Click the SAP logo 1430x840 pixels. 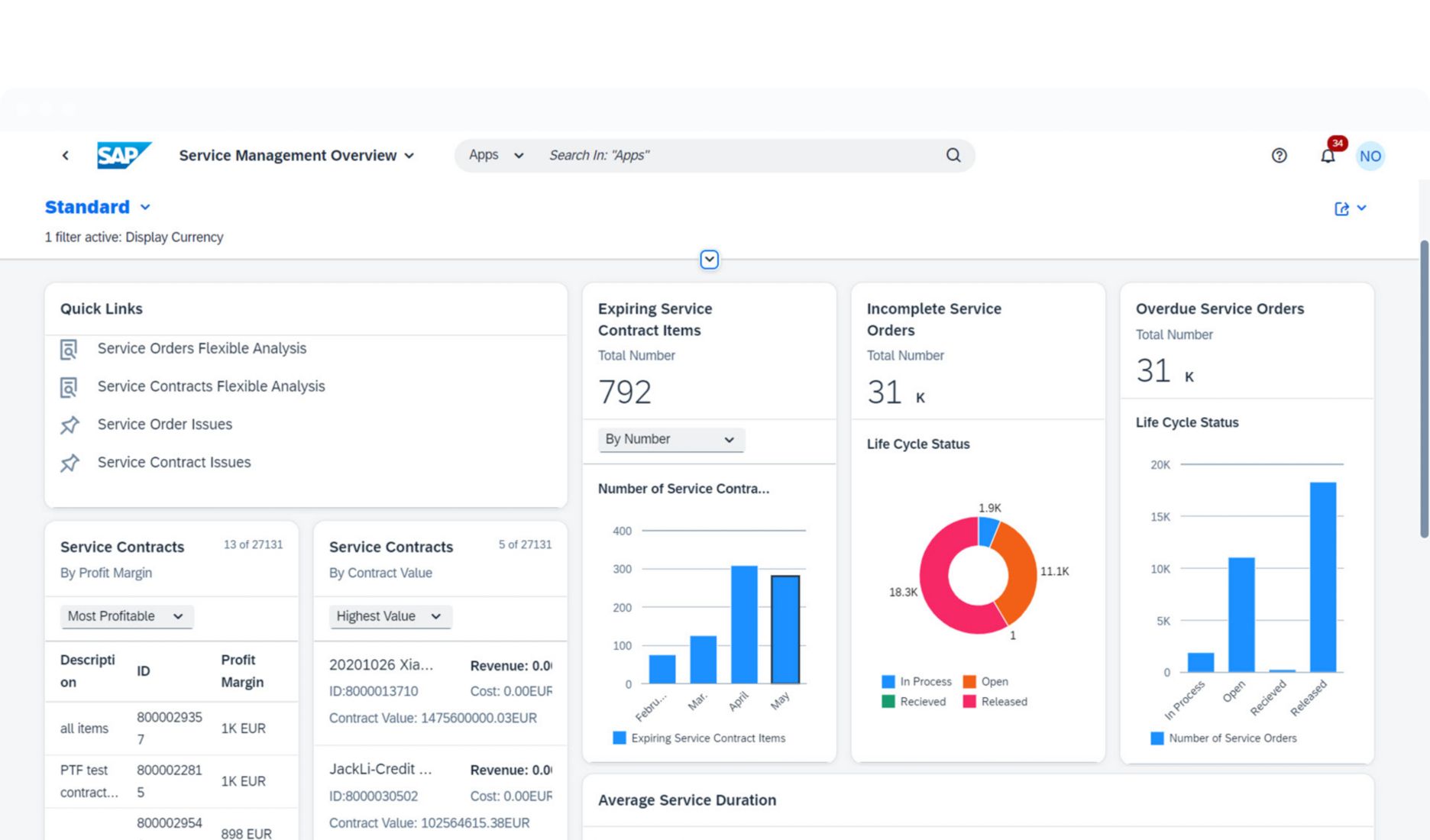[124, 155]
